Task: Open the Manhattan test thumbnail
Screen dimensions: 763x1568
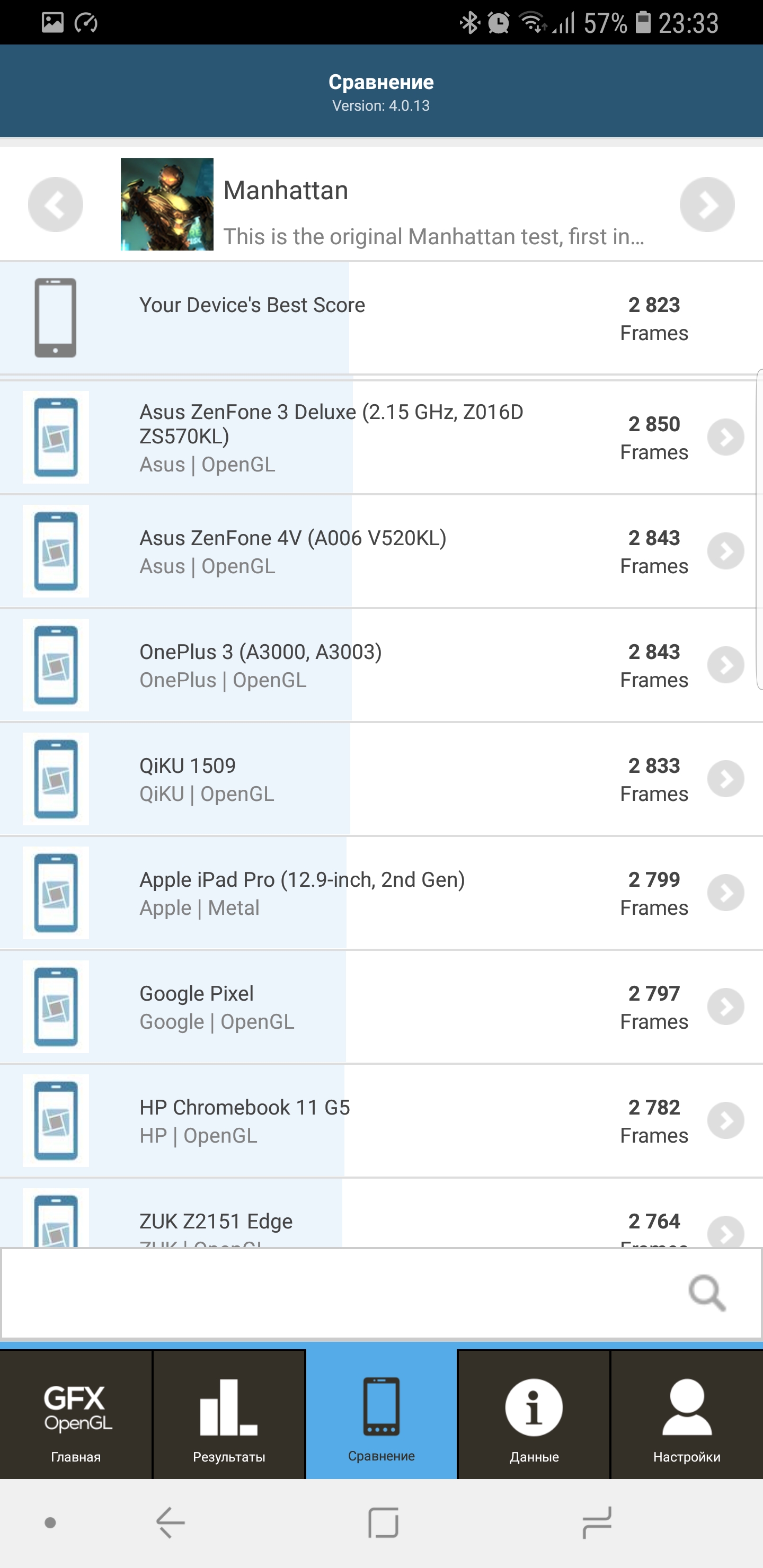Action: (x=167, y=204)
